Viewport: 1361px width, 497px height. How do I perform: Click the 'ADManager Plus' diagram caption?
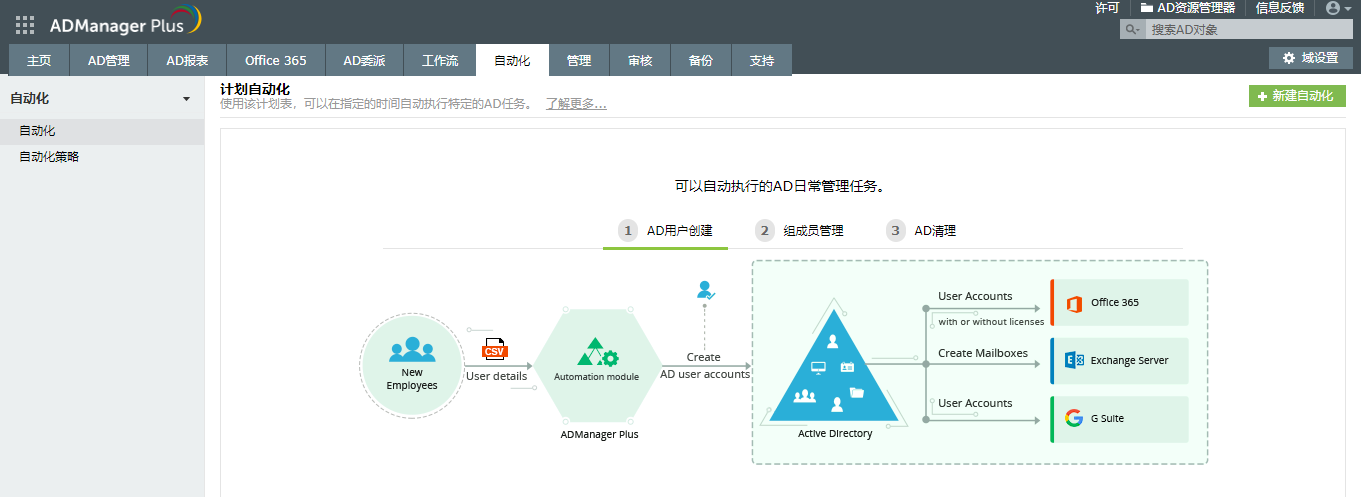tap(599, 435)
